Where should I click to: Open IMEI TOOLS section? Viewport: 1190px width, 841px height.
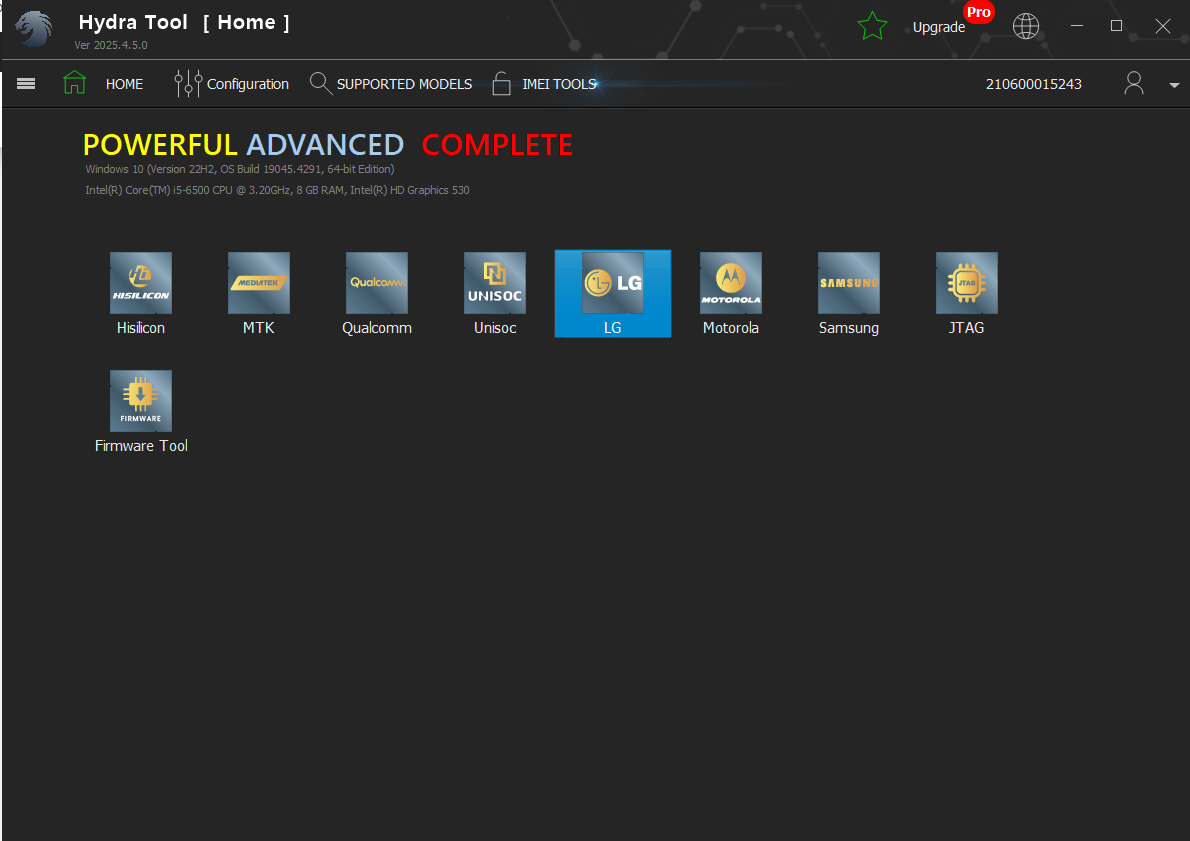(545, 84)
